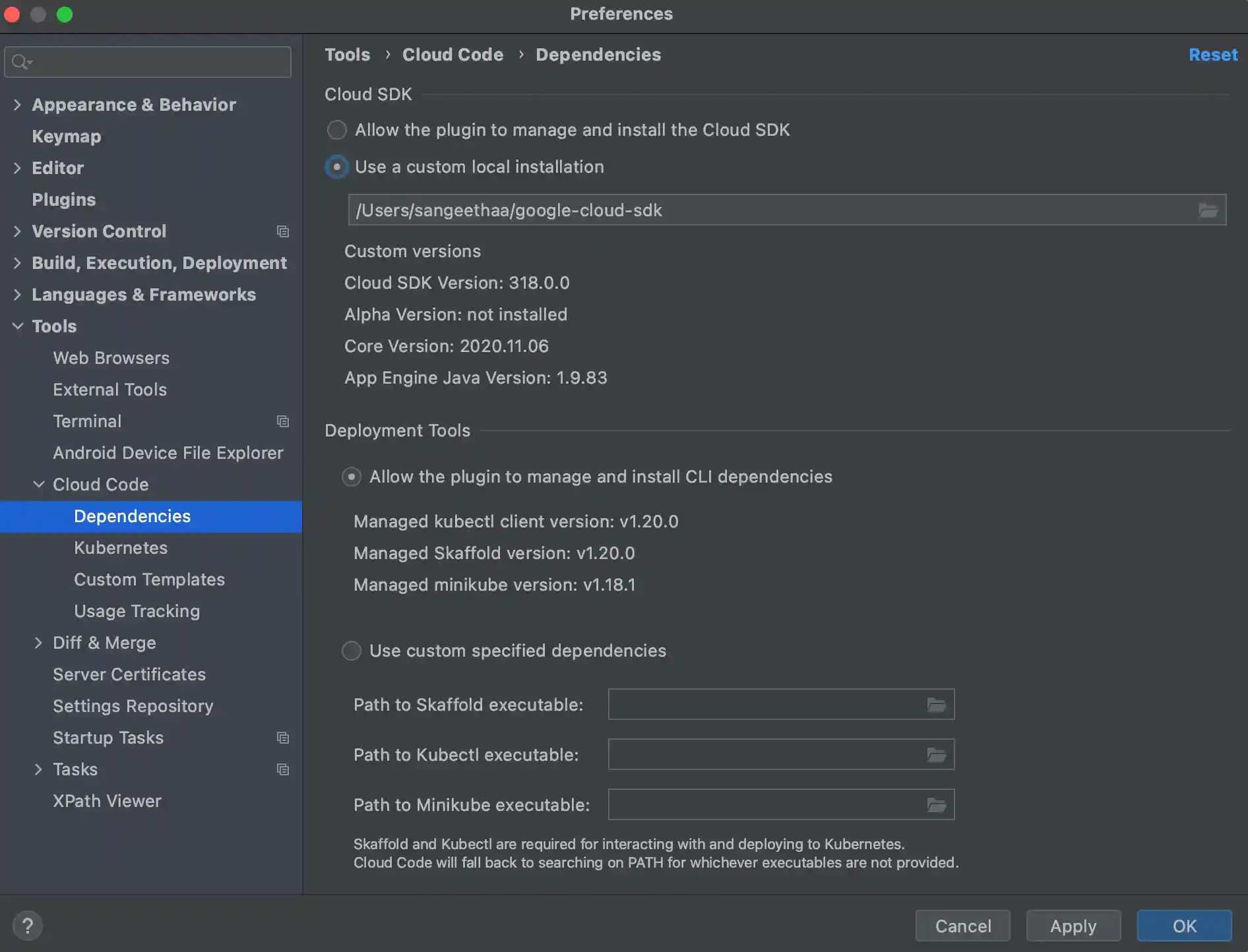Click the copy-settings icon next to Version Control
1248x952 pixels.
283,231
